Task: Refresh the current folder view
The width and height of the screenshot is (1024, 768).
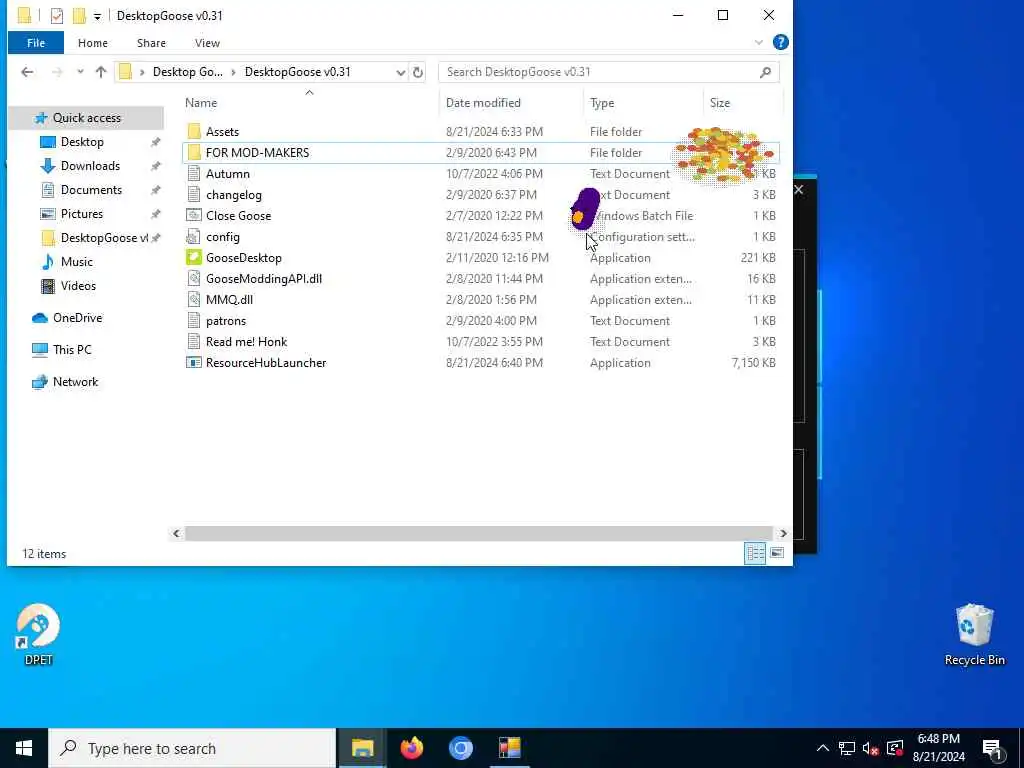Action: [x=418, y=72]
